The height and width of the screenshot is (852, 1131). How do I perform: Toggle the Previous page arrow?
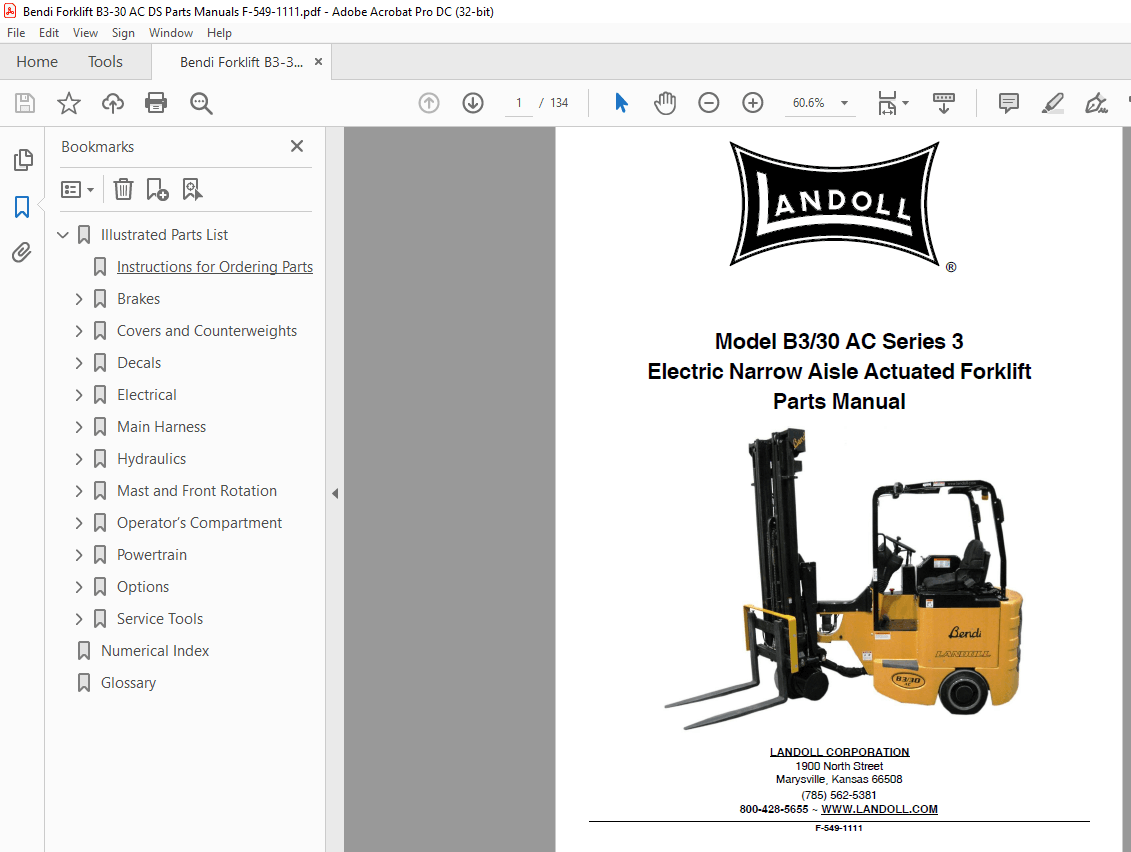(428, 102)
